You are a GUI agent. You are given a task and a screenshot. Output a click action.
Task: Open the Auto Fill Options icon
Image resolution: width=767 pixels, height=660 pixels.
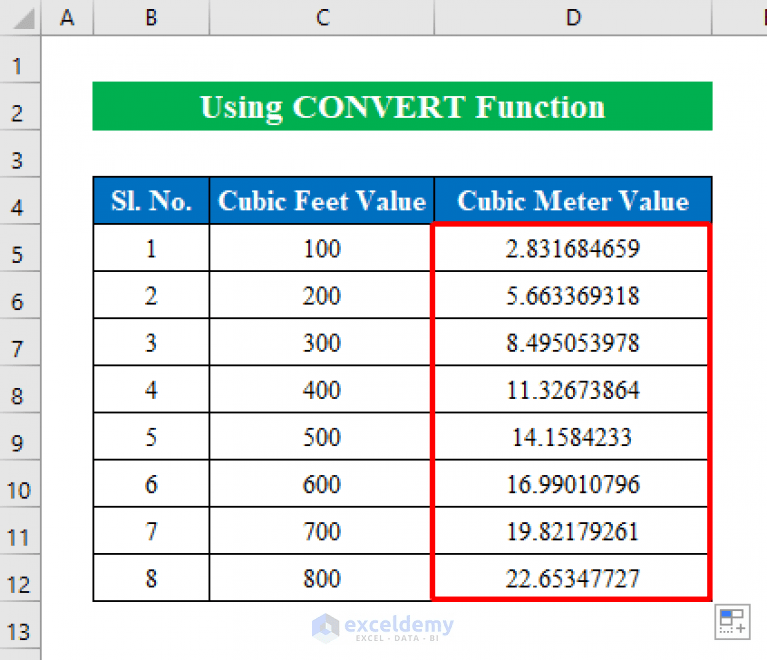732,621
